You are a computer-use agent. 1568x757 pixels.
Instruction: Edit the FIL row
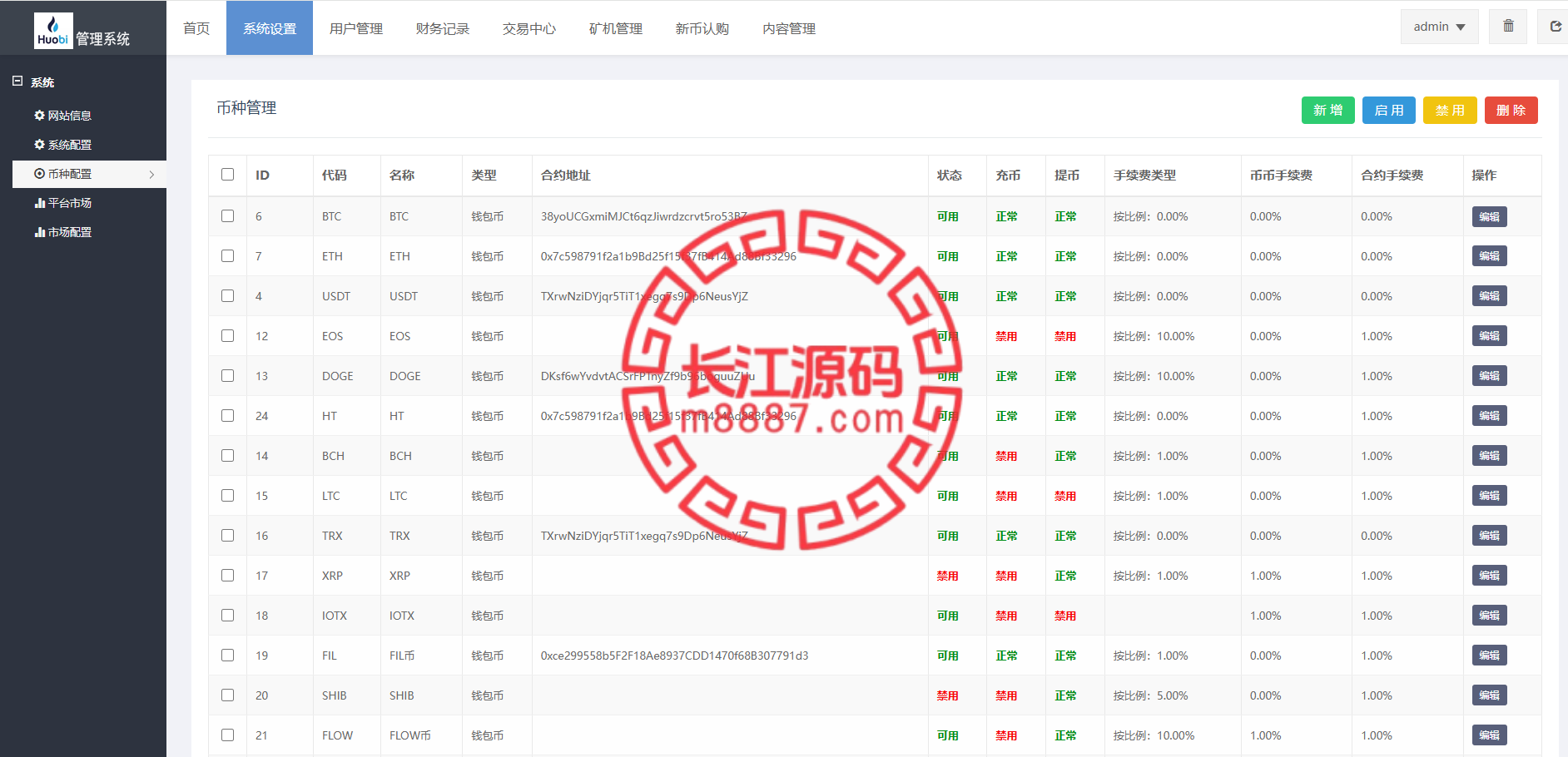1490,656
